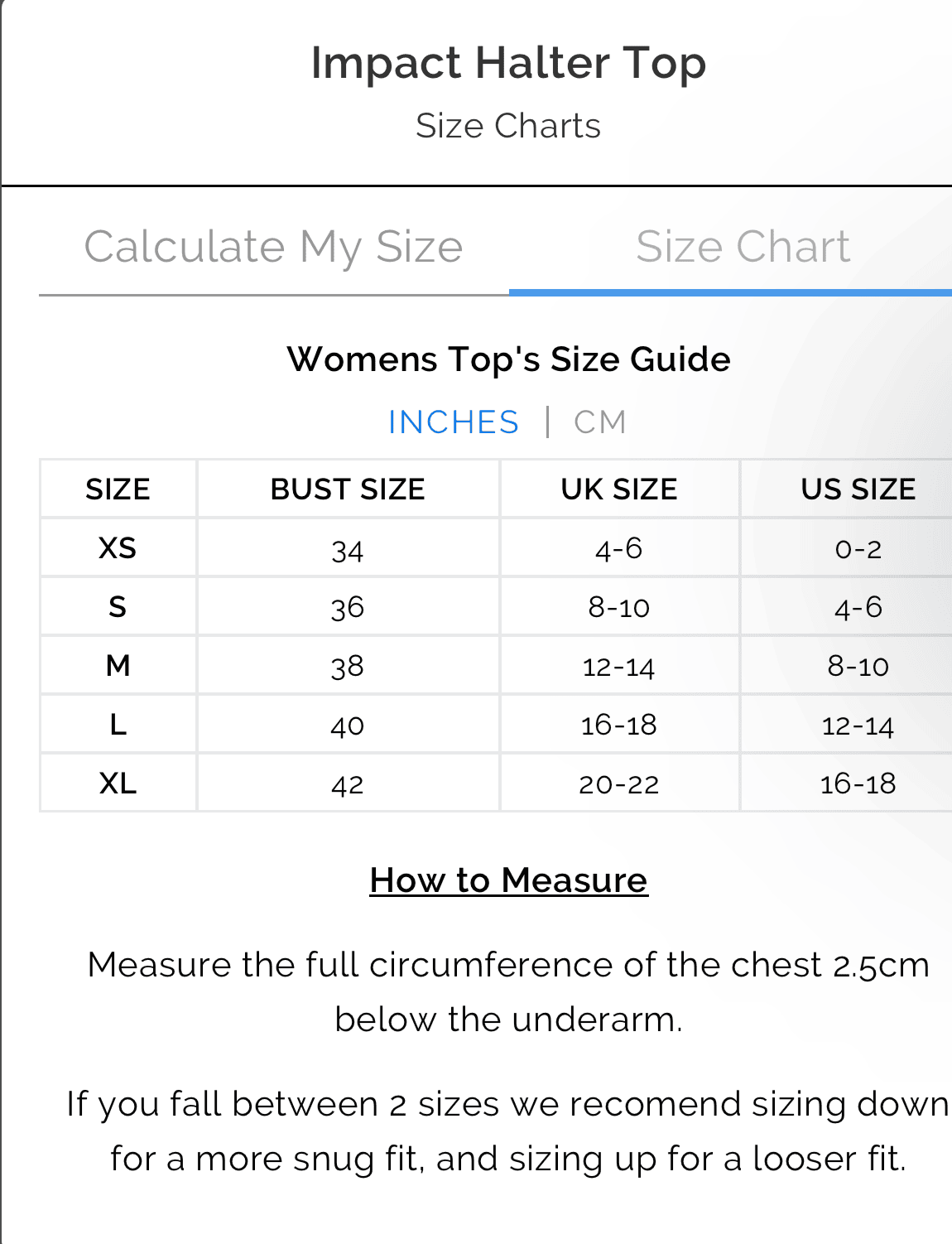Click the SIZE column header

(x=118, y=489)
